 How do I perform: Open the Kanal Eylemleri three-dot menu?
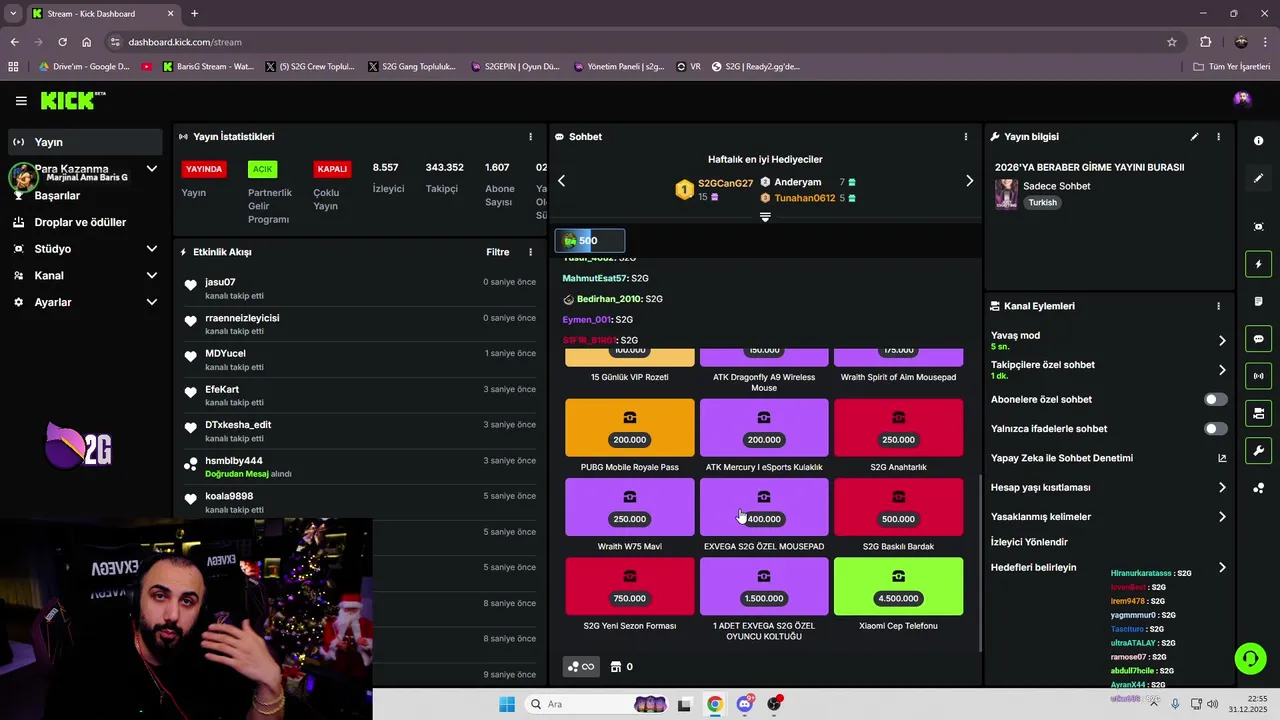[x=1218, y=306]
